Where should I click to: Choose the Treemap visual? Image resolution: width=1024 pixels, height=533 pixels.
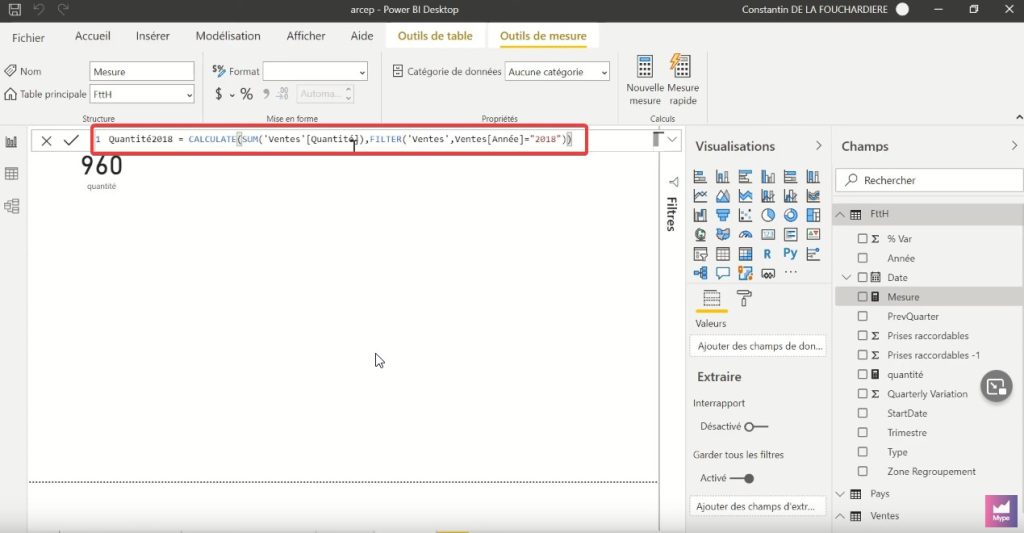pyautogui.click(x=813, y=215)
